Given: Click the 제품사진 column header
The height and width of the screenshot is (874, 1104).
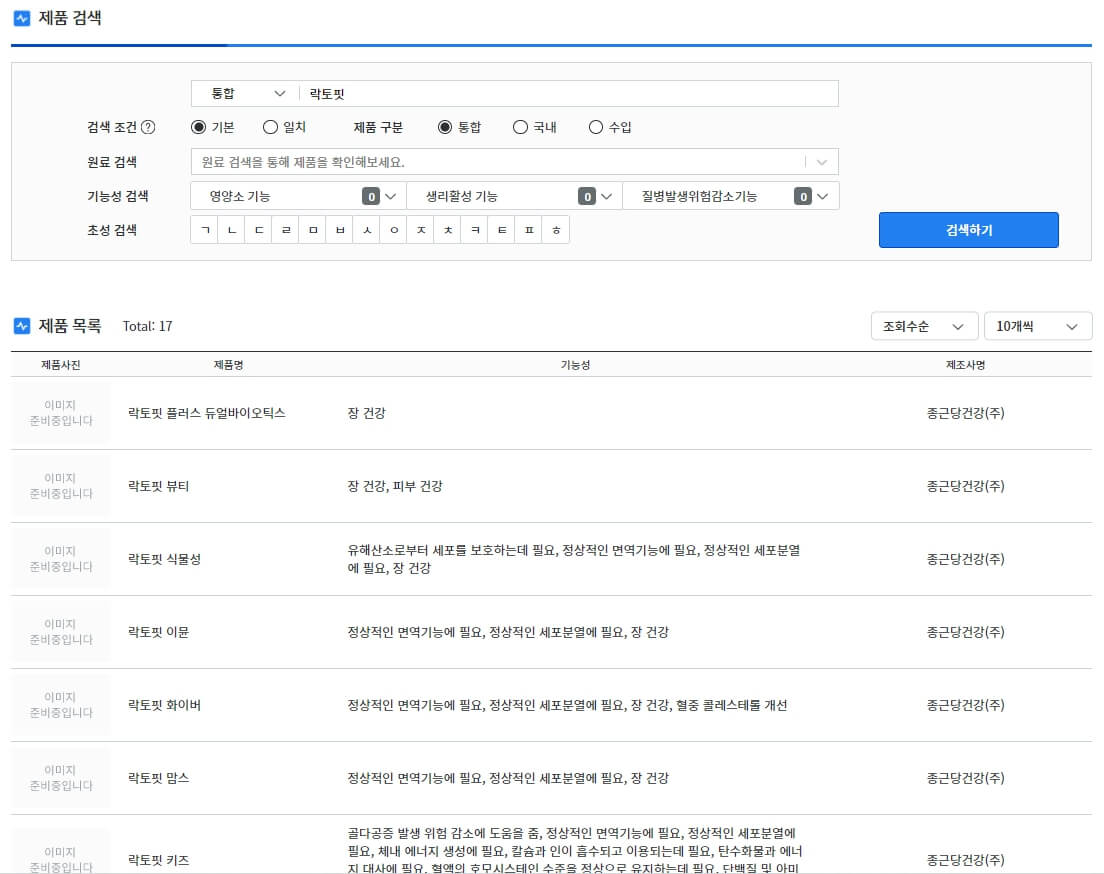Looking at the screenshot, I should point(61,365).
